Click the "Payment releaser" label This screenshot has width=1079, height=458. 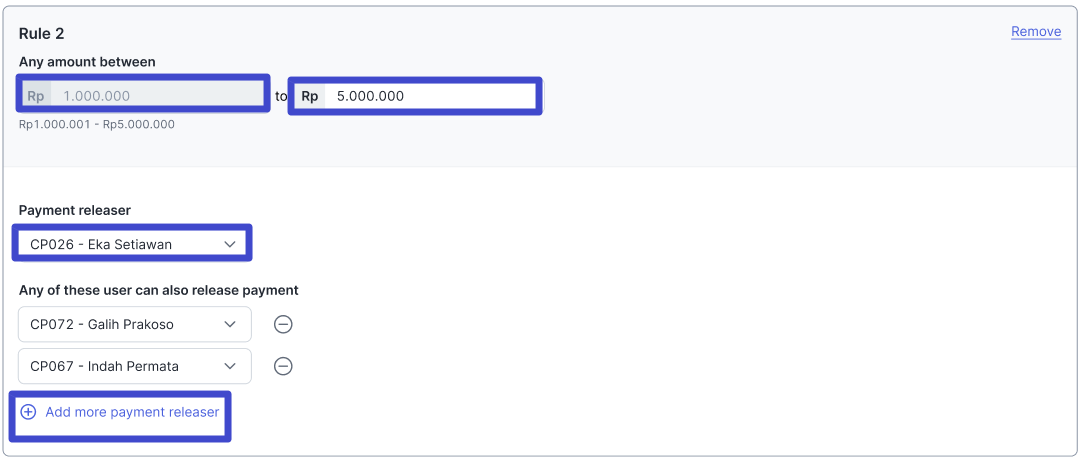pos(75,210)
